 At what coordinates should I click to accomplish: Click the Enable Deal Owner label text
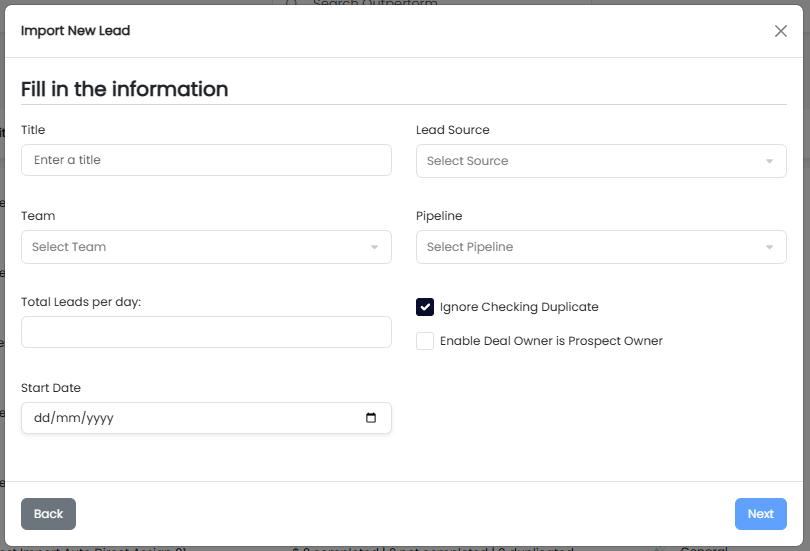click(x=551, y=341)
